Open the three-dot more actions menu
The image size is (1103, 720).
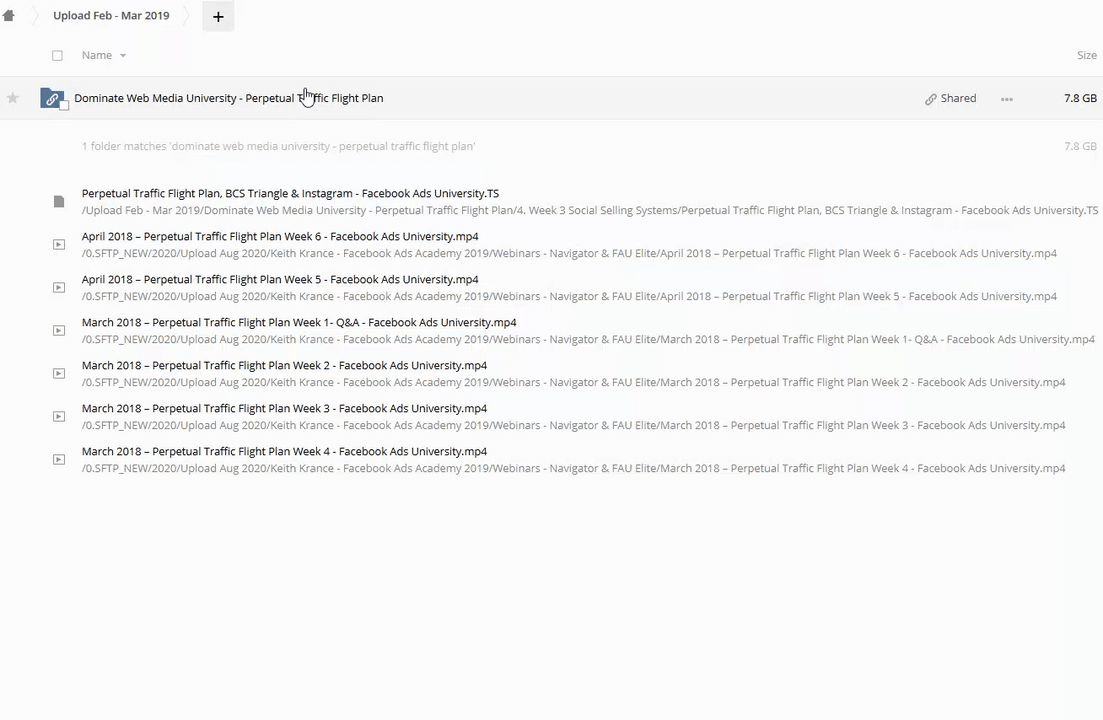pos(1006,99)
